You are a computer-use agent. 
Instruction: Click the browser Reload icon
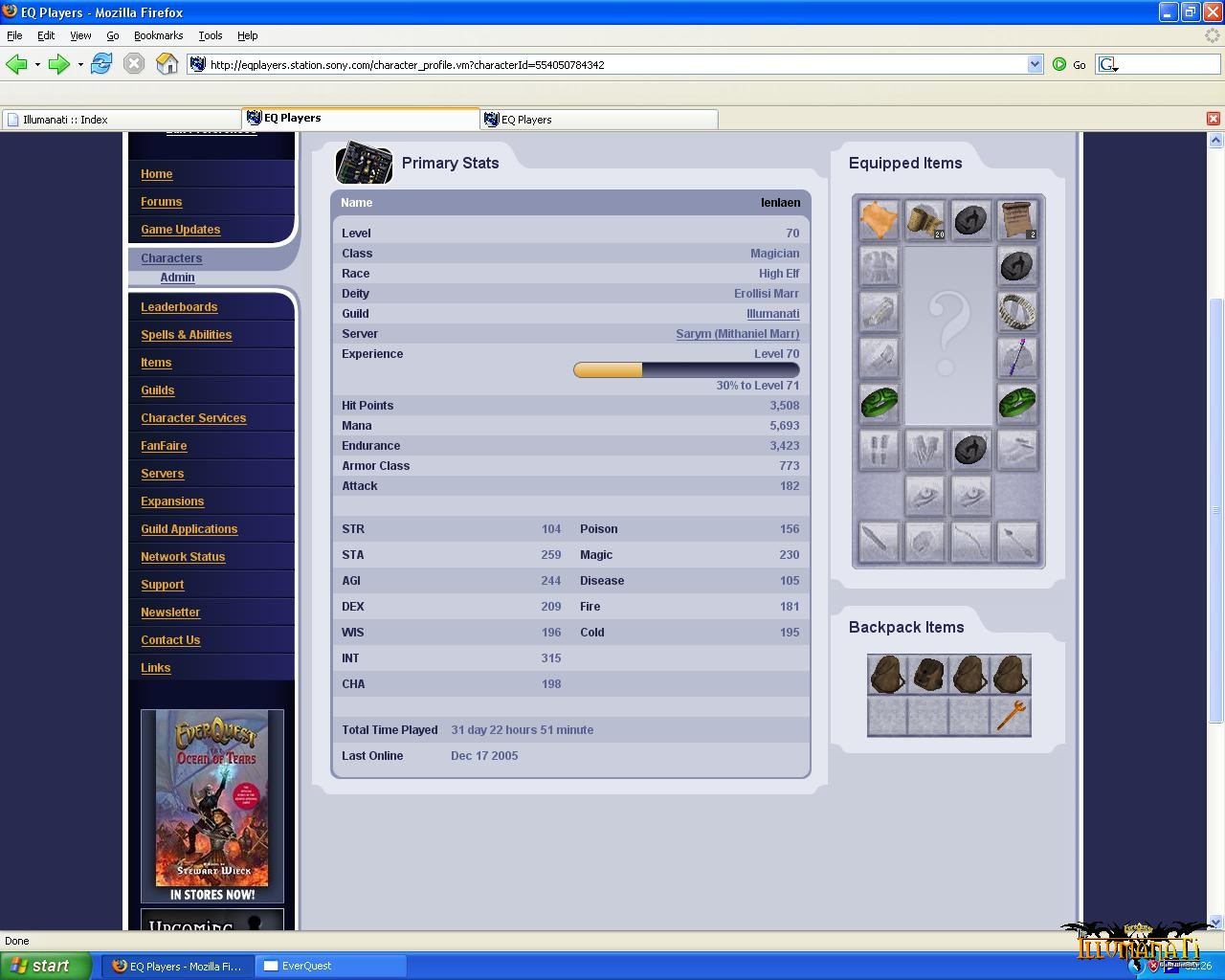coord(101,64)
